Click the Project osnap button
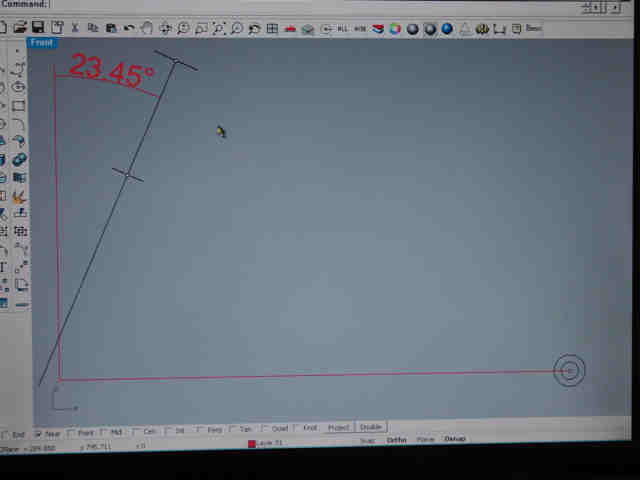 (338, 427)
